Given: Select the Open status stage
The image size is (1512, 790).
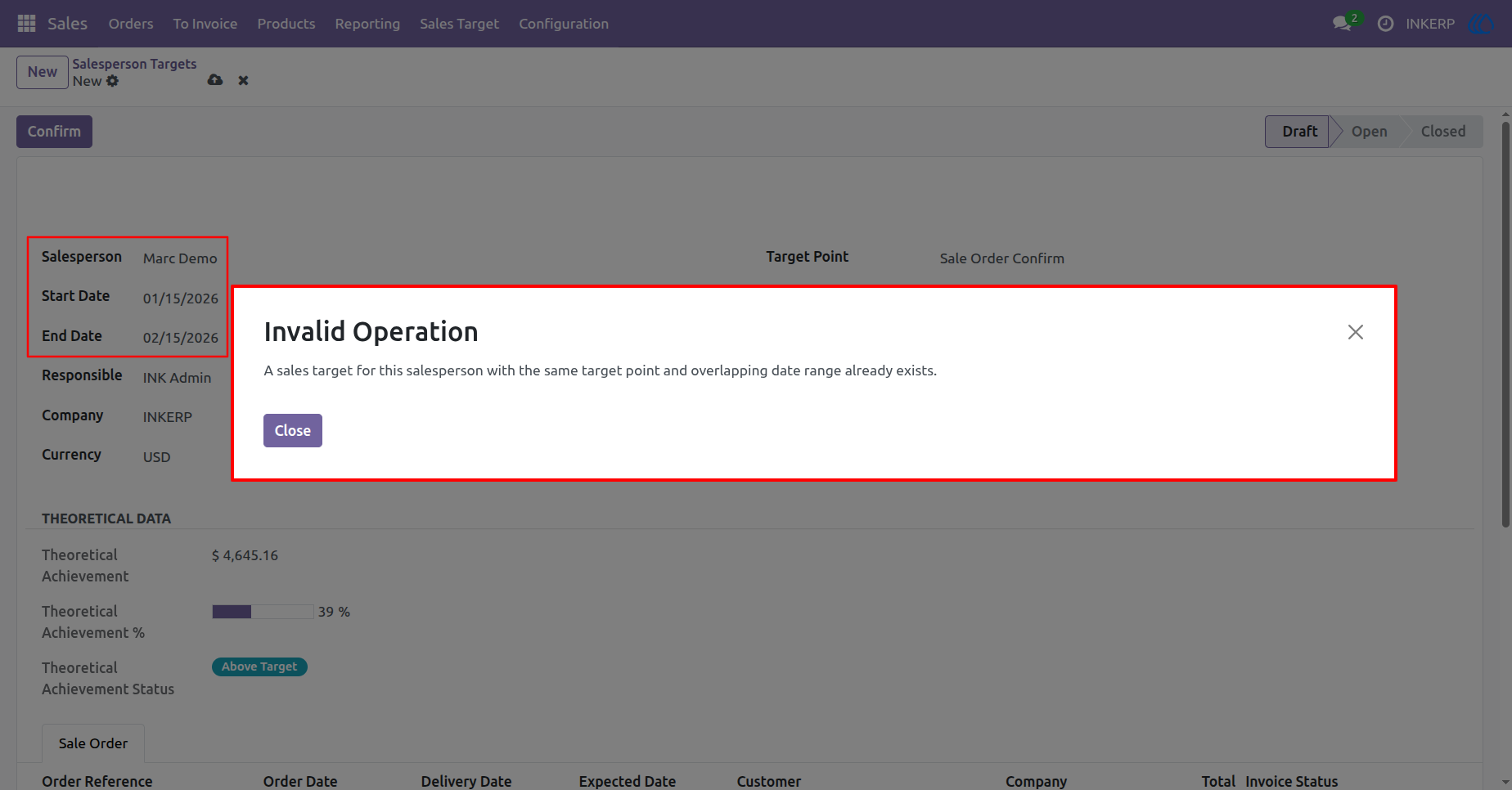Looking at the screenshot, I should pyautogui.click(x=1369, y=132).
